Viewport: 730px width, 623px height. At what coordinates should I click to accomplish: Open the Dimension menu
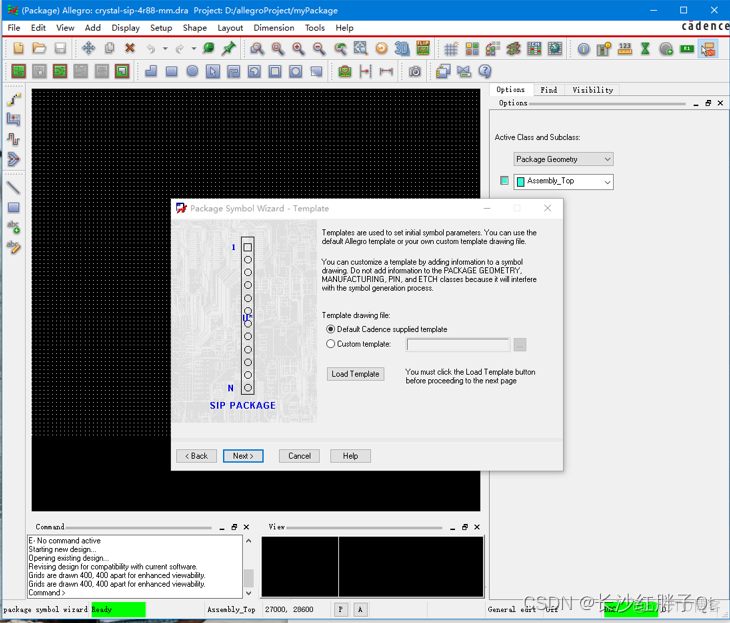tap(274, 28)
